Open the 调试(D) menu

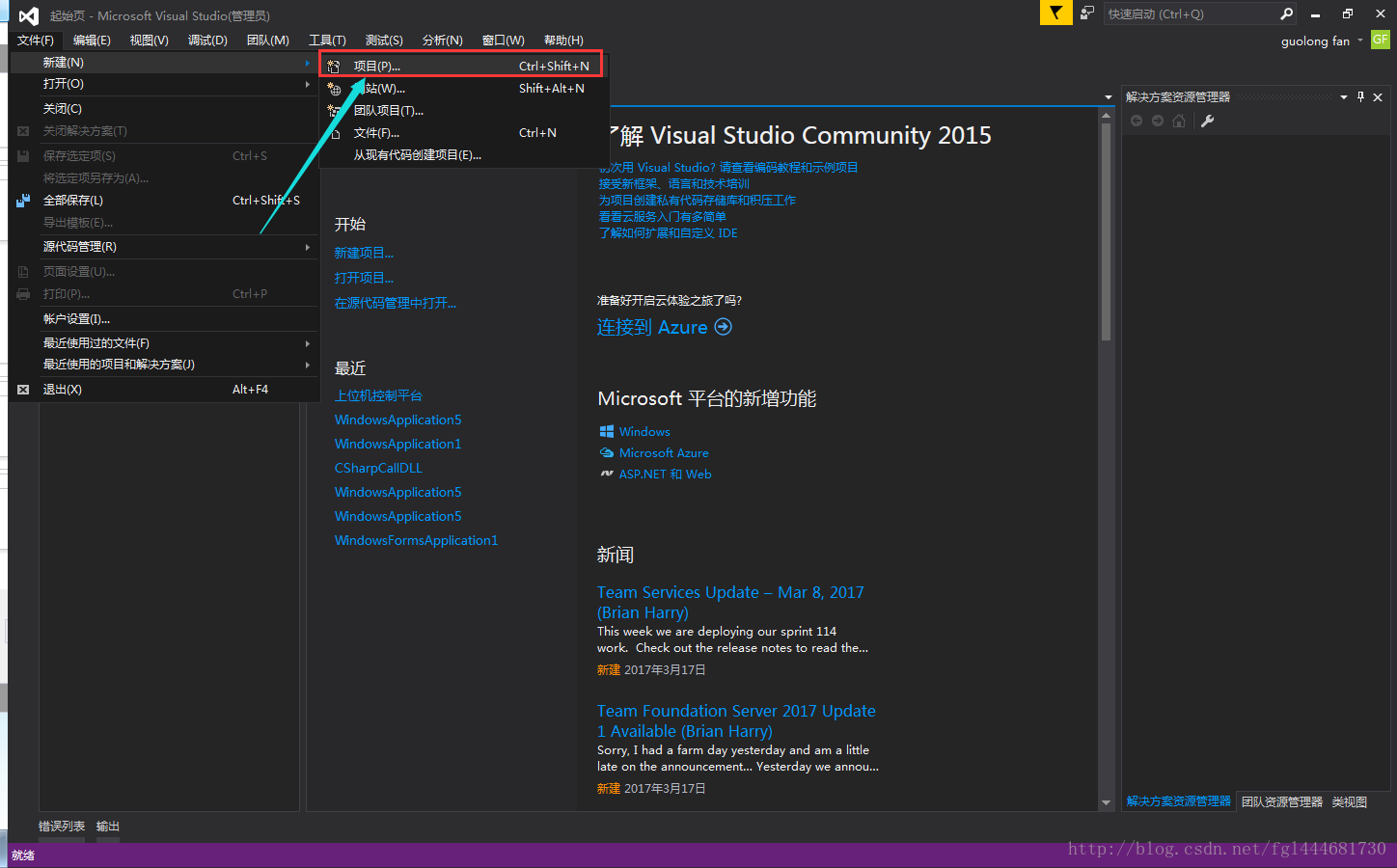[x=207, y=41]
